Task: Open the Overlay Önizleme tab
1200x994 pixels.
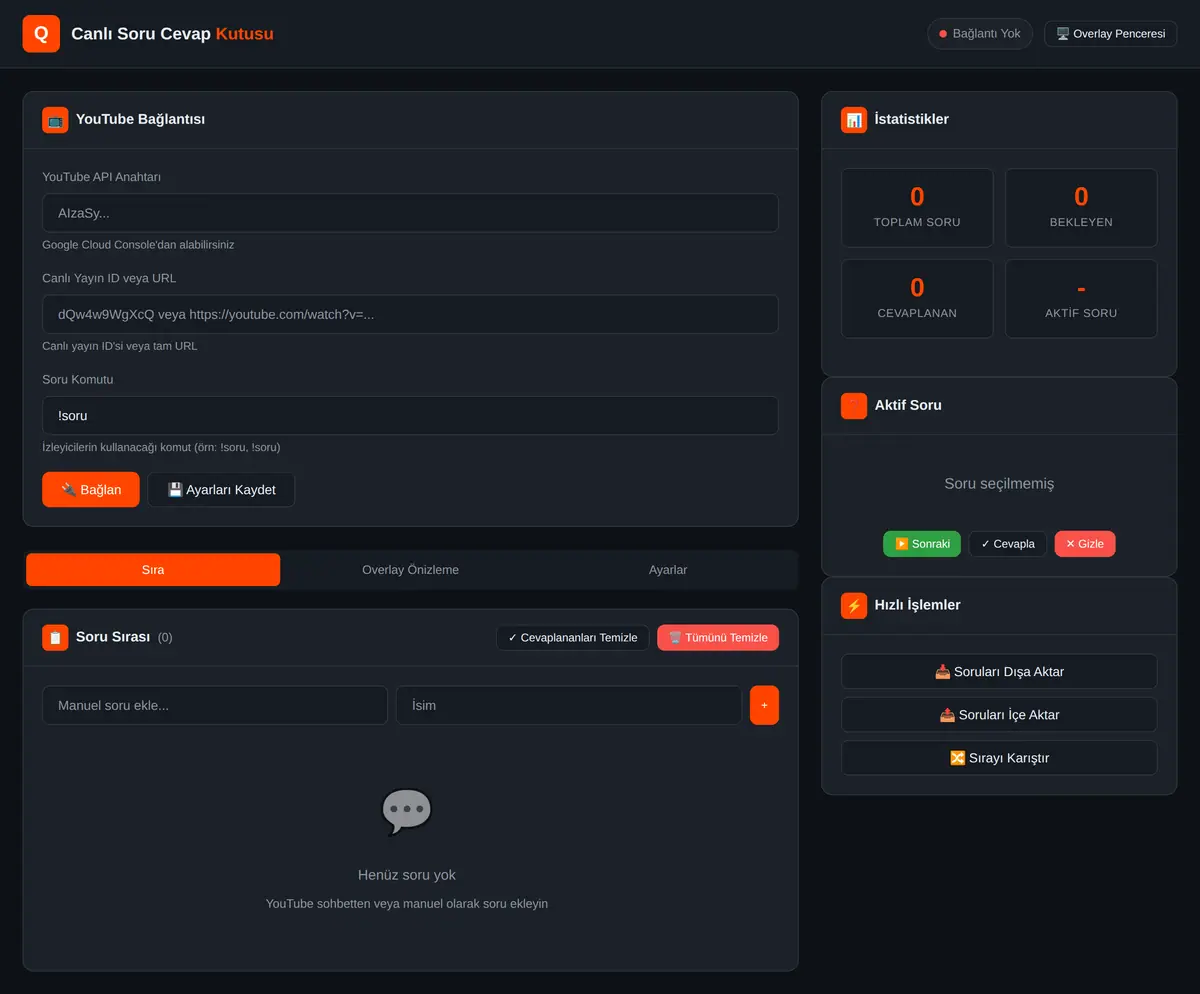Action: coord(410,570)
